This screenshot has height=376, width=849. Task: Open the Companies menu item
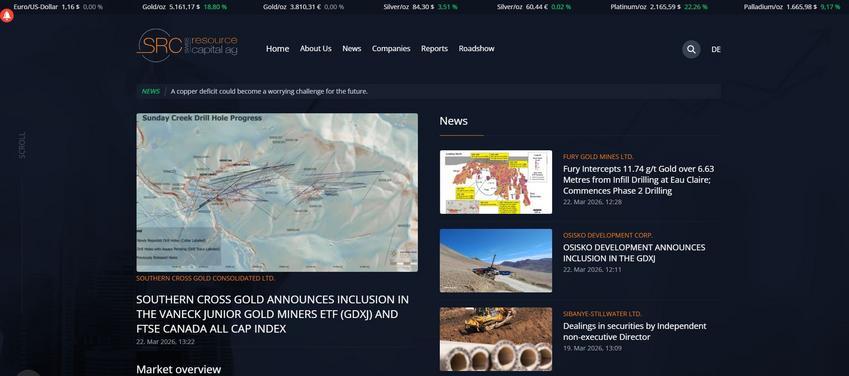[391, 49]
